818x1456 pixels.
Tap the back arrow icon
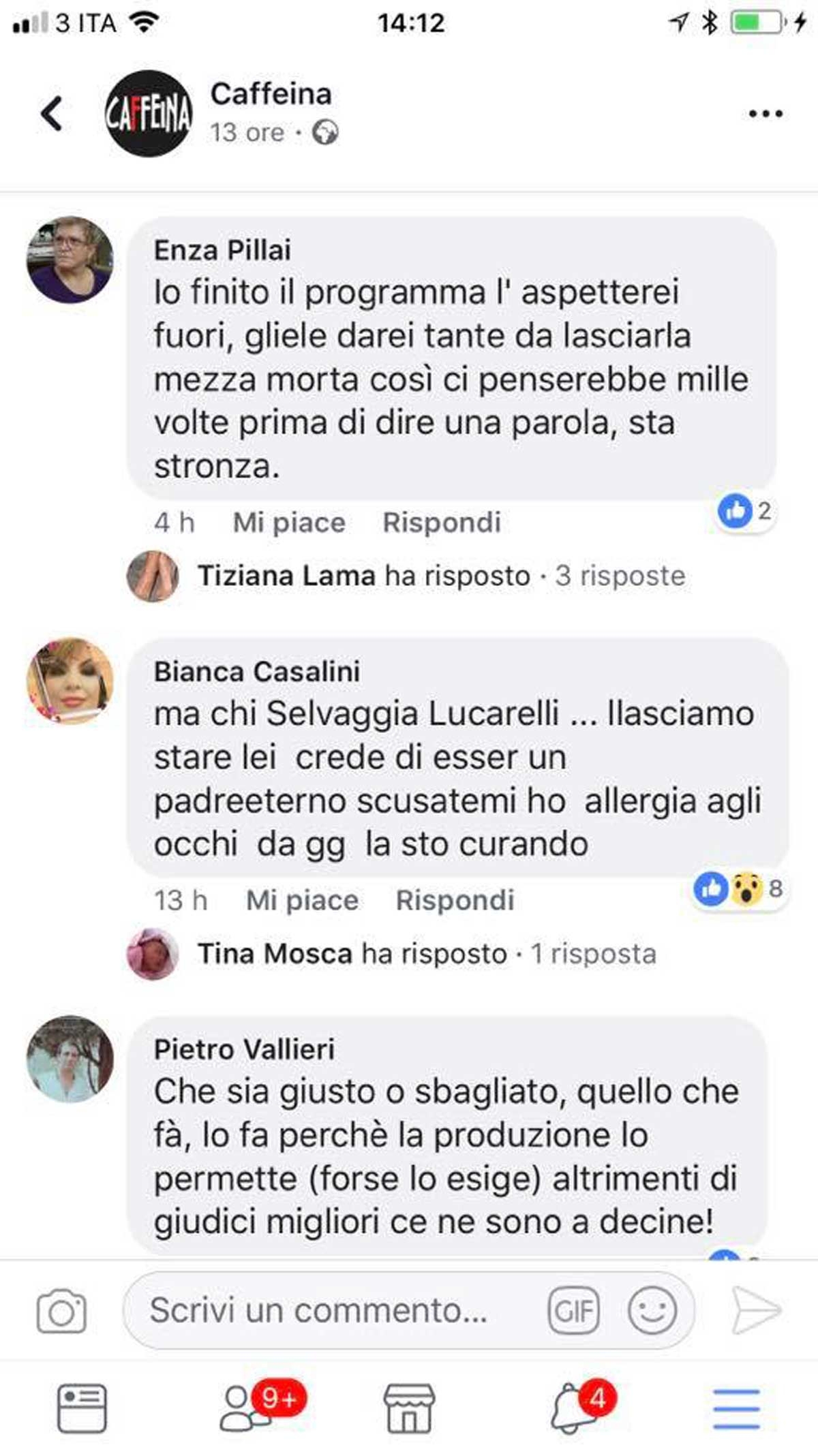coord(52,113)
